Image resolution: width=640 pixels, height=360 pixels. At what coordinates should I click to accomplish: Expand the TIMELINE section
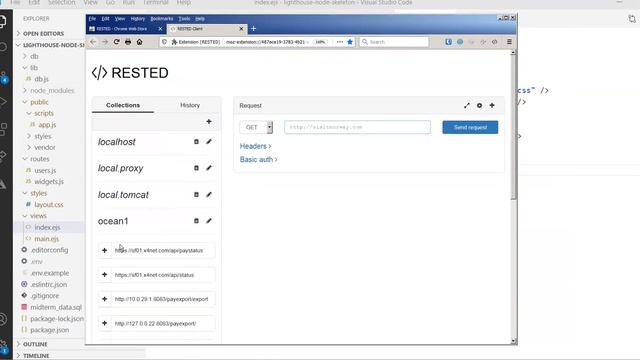point(36,356)
